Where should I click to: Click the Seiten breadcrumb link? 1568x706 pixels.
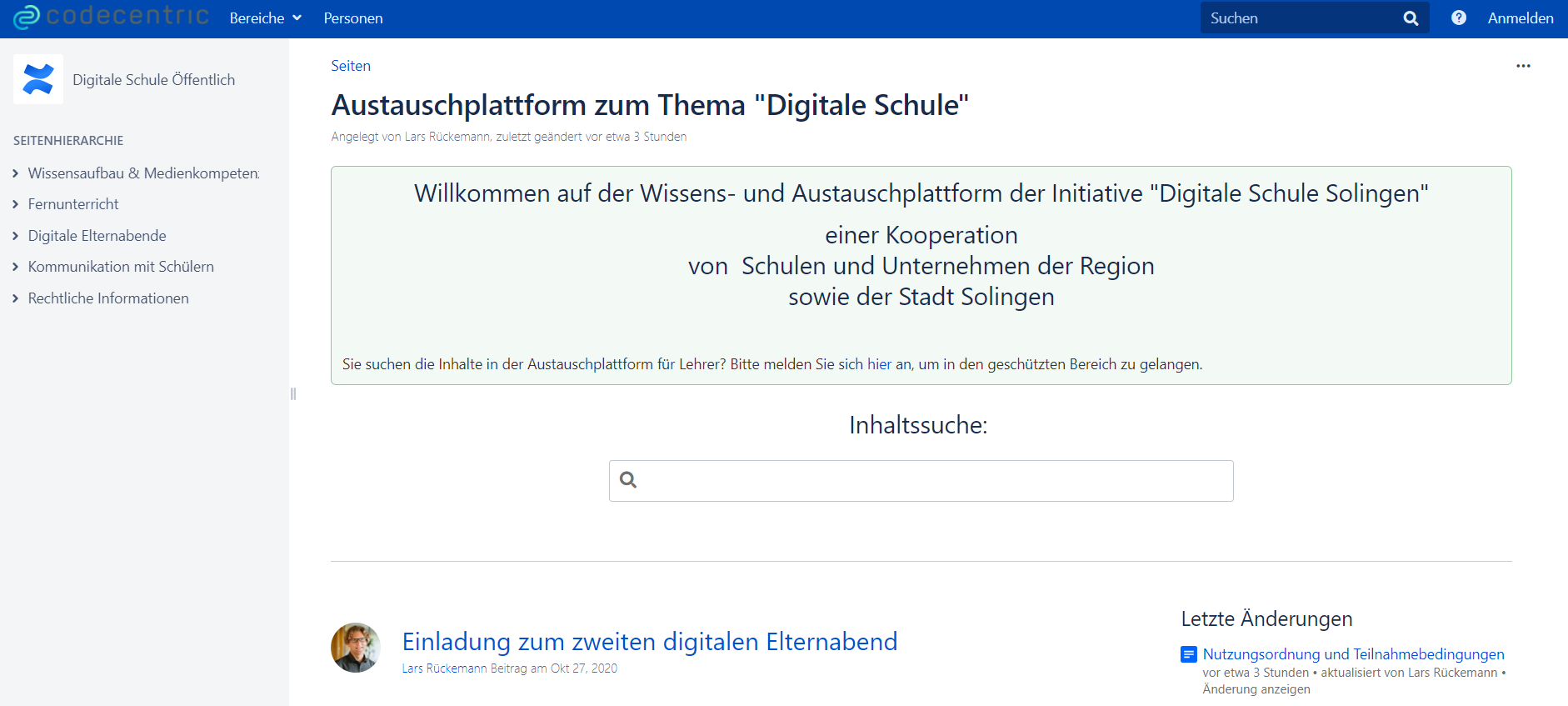[x=351, y=66]
